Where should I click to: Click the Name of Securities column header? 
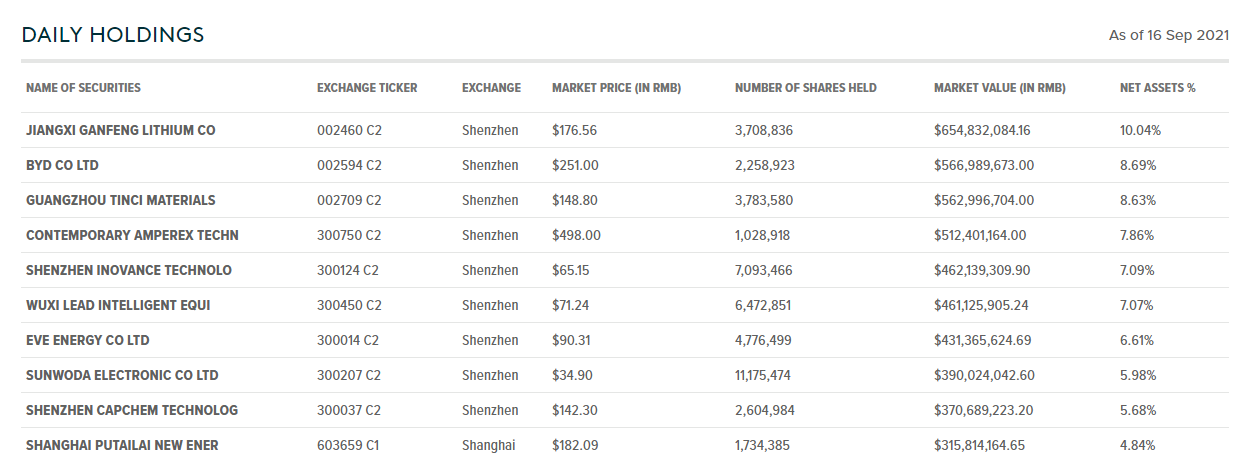pyautogui.click(x=83, y=88)
